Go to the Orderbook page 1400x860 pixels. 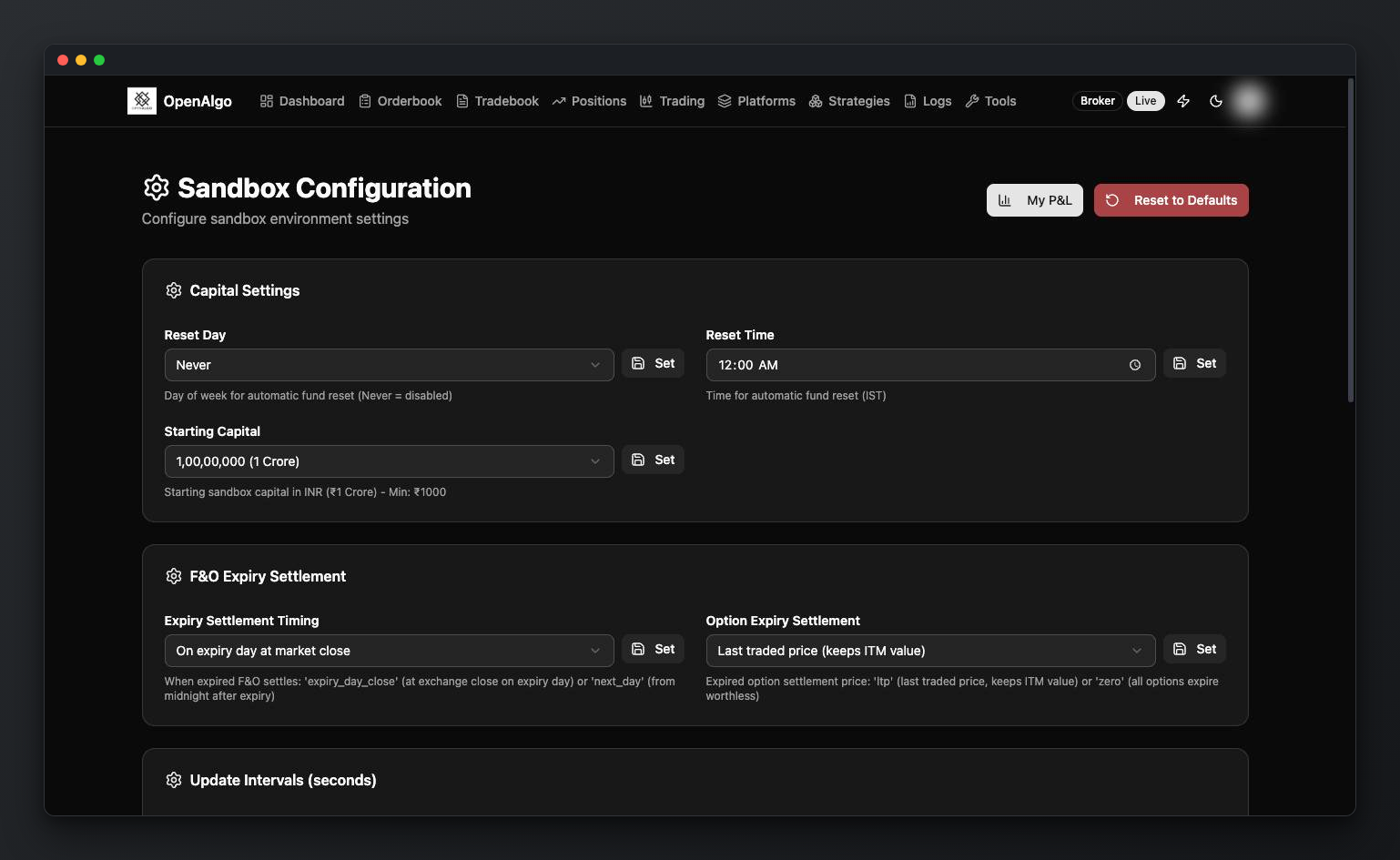point(401,101)
